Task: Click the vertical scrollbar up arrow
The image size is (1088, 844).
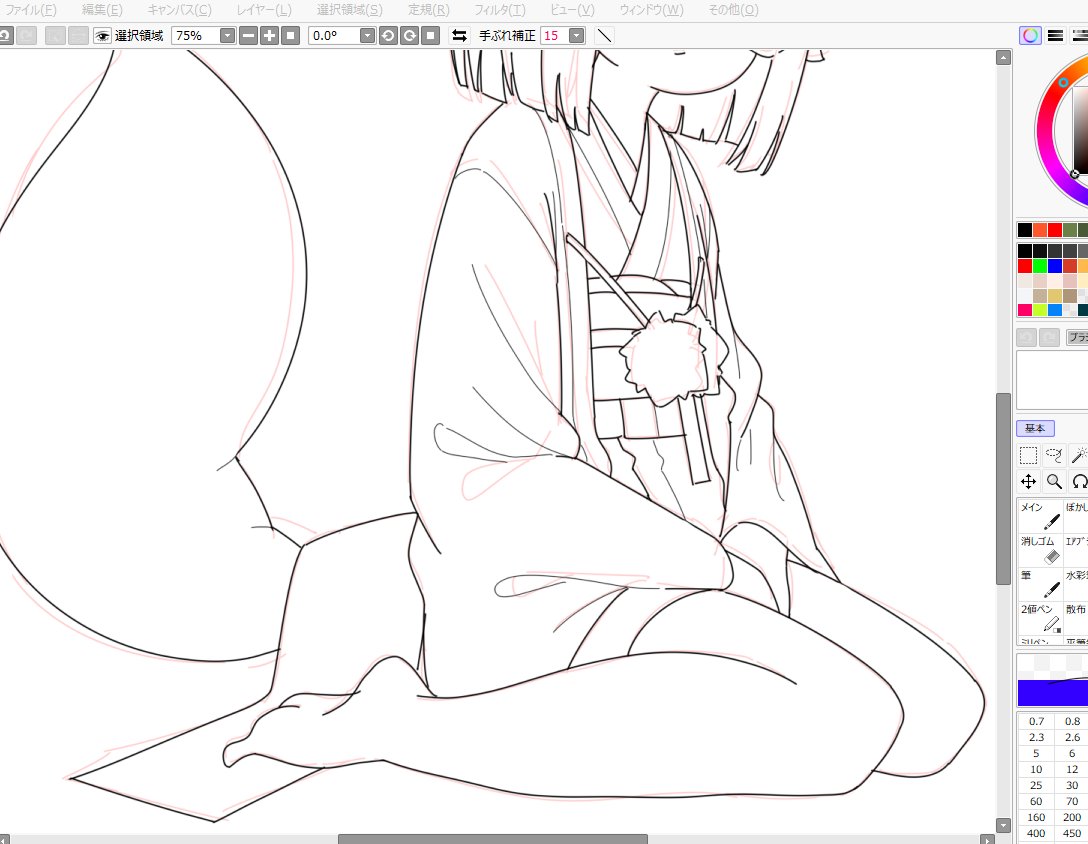Action: pyautogui.click(x=1003, y=58)
